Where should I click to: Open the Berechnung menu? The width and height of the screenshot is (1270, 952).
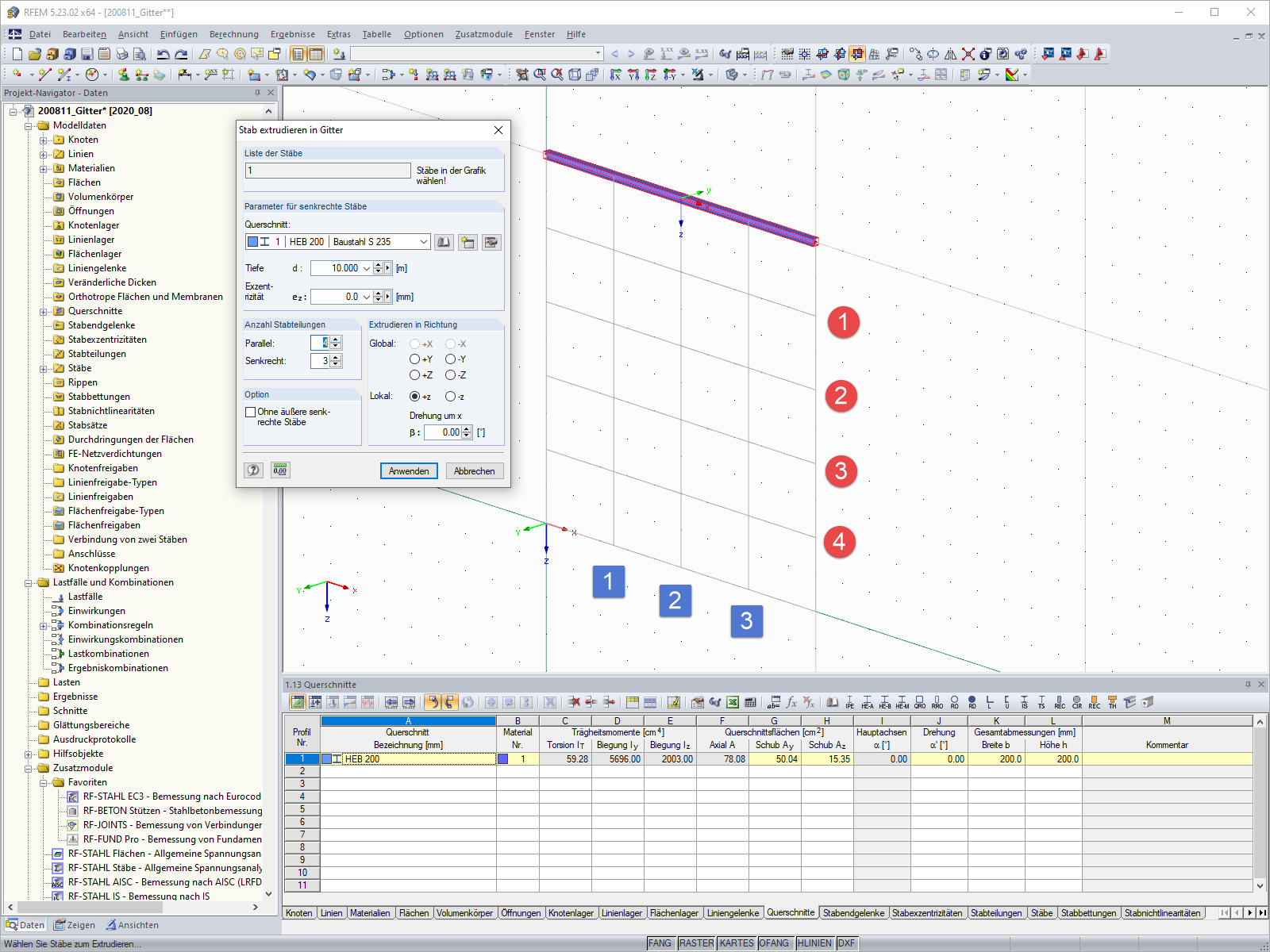(x=233, y=34)
